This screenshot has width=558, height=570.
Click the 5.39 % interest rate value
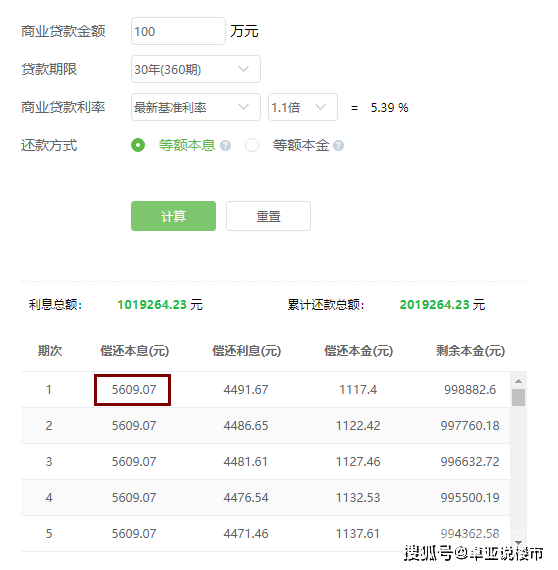389,108
